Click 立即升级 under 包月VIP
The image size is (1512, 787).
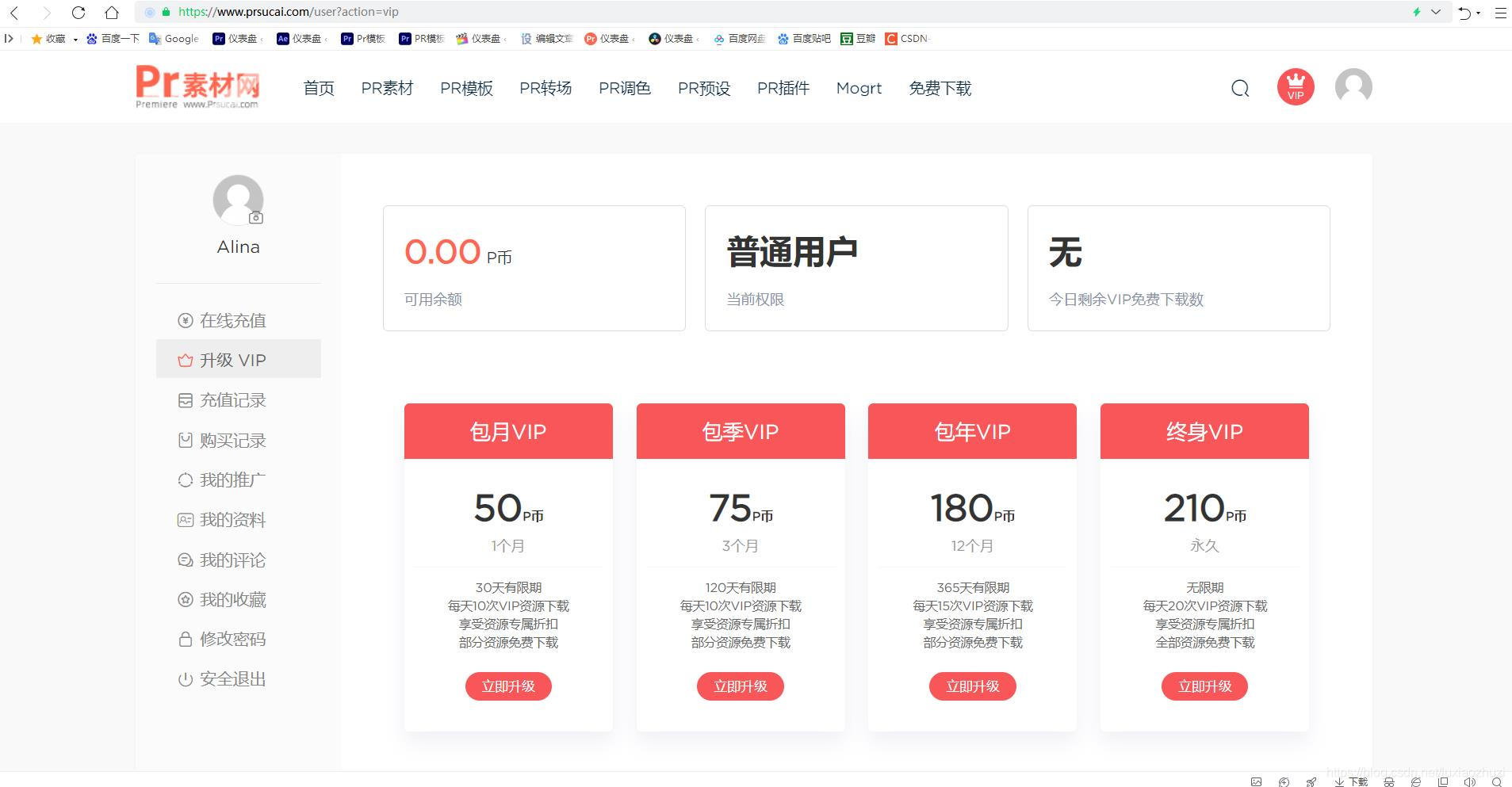point(508,686)
